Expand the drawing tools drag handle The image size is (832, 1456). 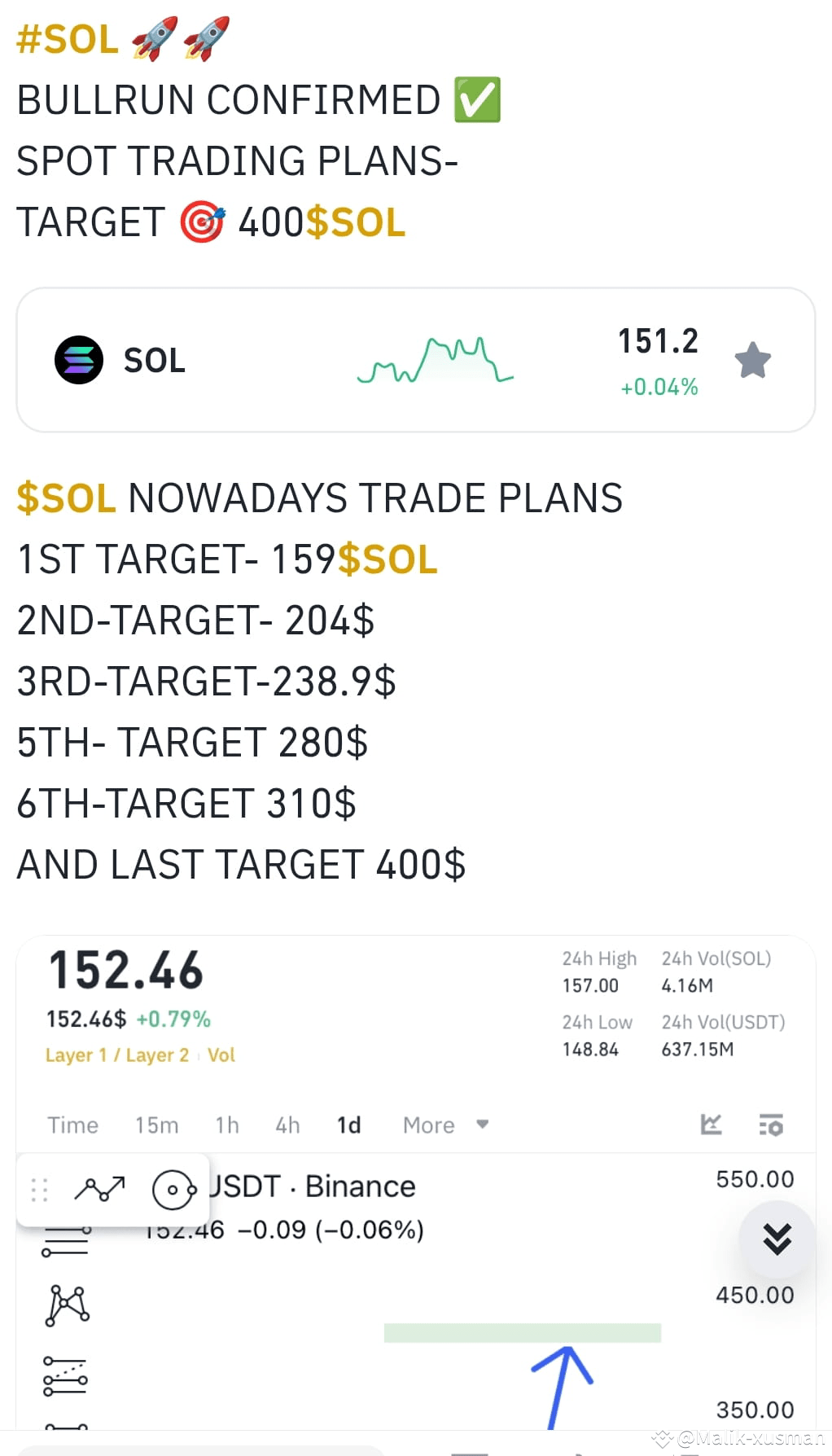tap(38, 1190)
